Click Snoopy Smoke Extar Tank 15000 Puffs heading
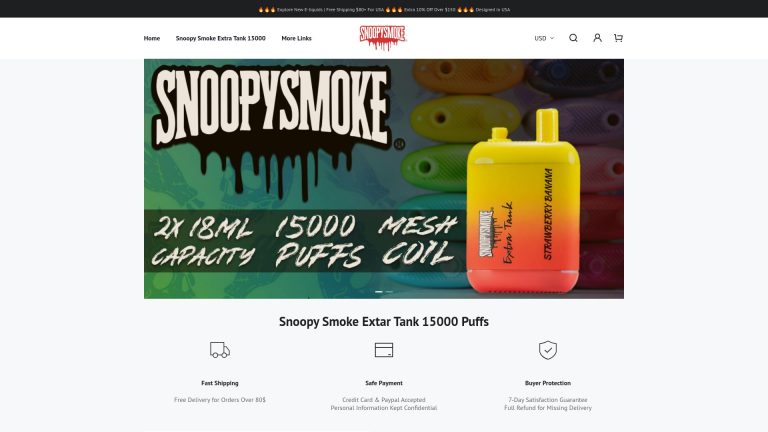The width and height of the screenshot is (768, 432). click(x=384, y=322)
